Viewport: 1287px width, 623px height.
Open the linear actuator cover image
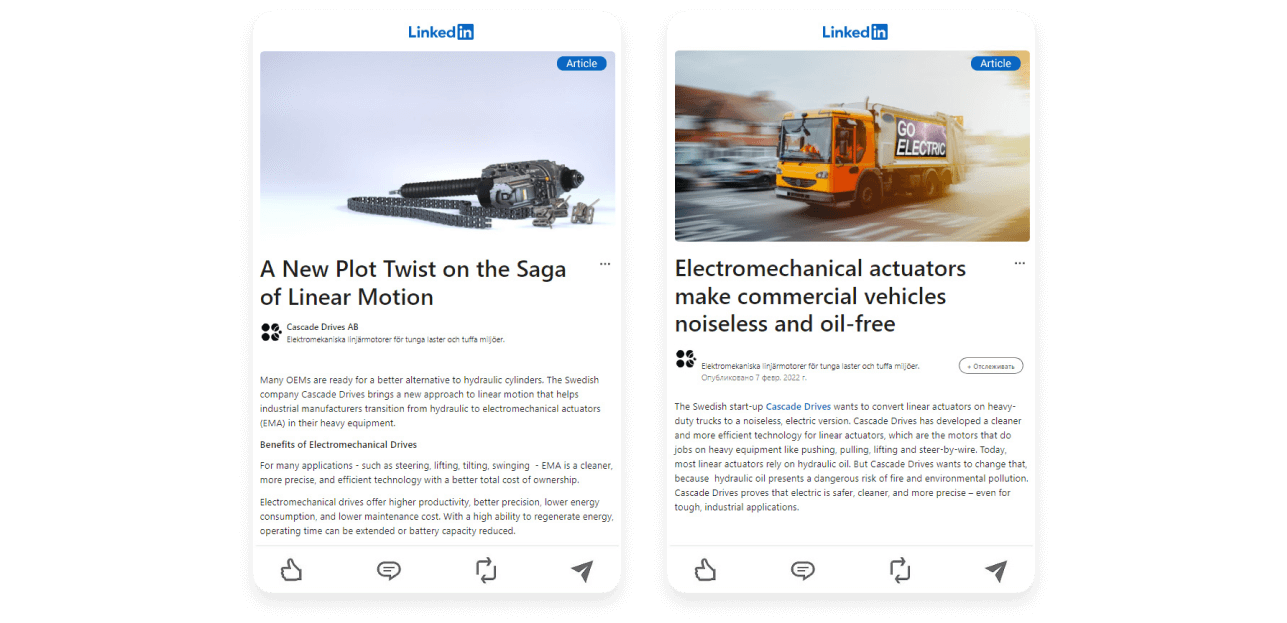[x=437, y=146]
